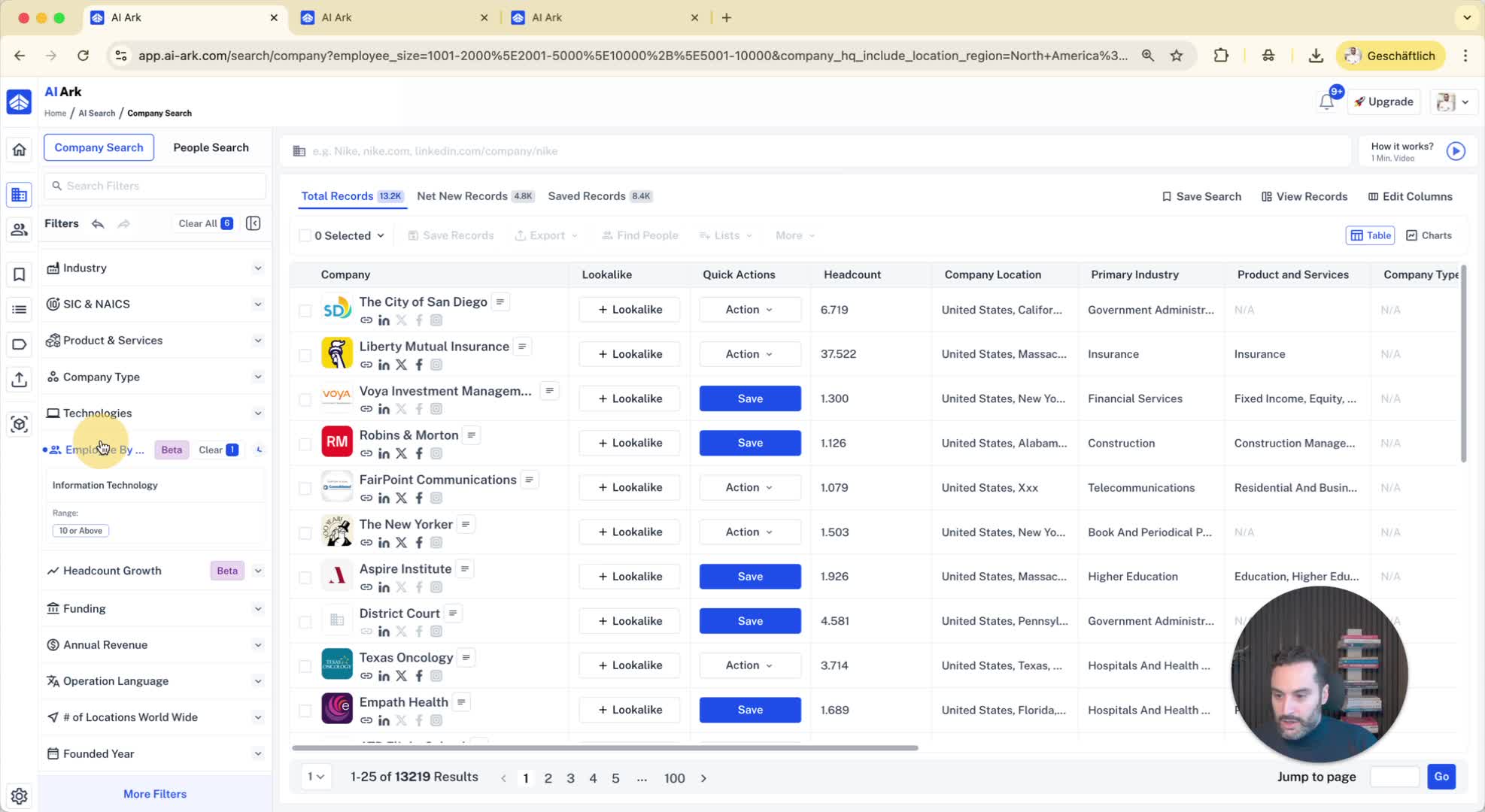
Task: Click undo arrow next to Filters
Action: click(98, 223)
